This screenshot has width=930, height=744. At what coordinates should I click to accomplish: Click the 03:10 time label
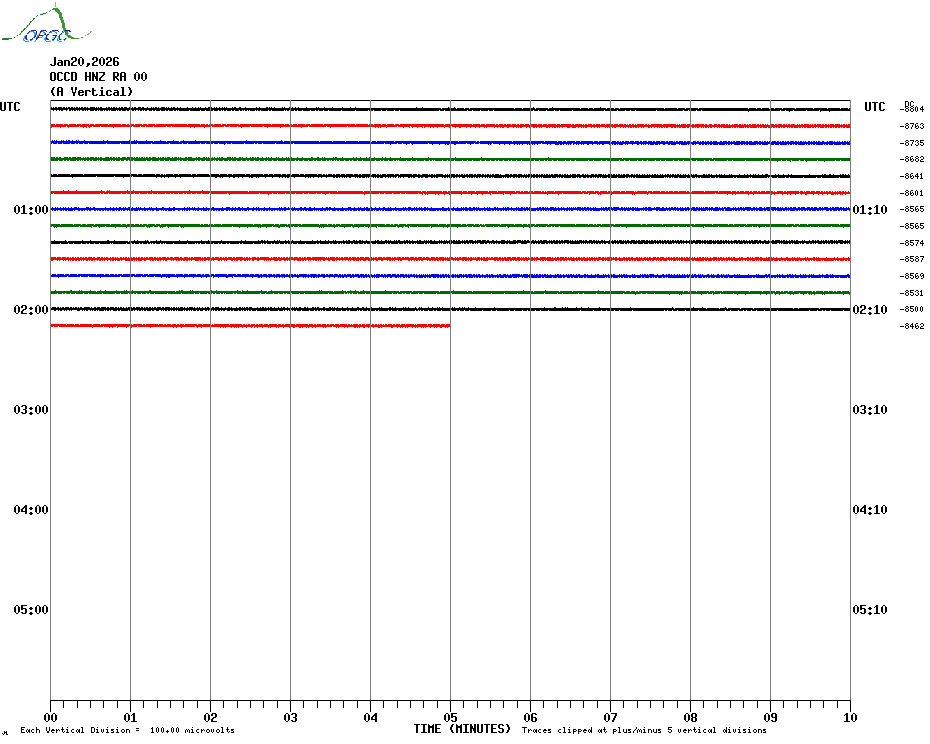pyautogui.click(x=870, y=409)
